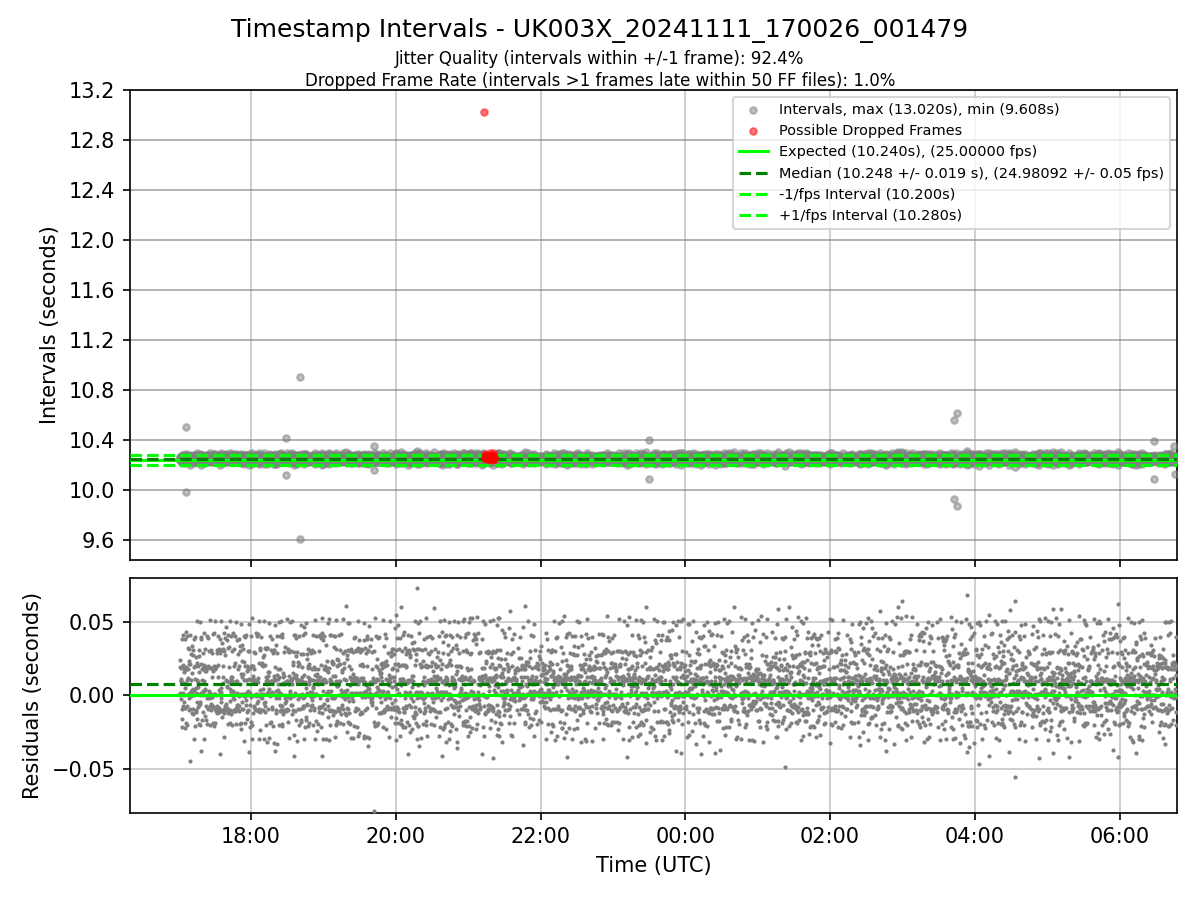Click the lowest gray point at 9.6 seconds

(x=300, y=539)
